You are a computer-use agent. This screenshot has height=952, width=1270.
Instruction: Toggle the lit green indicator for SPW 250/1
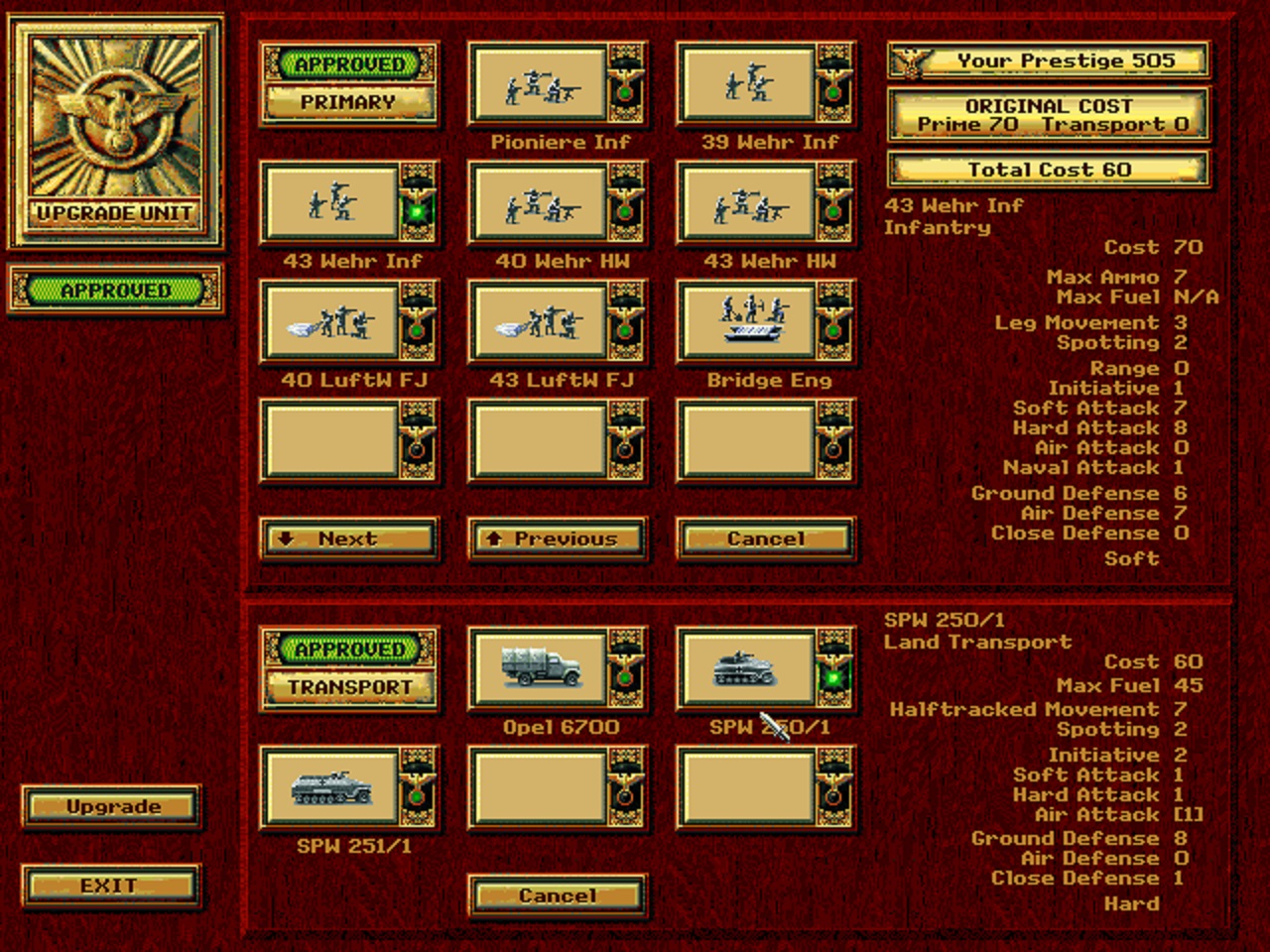[834, 678]
